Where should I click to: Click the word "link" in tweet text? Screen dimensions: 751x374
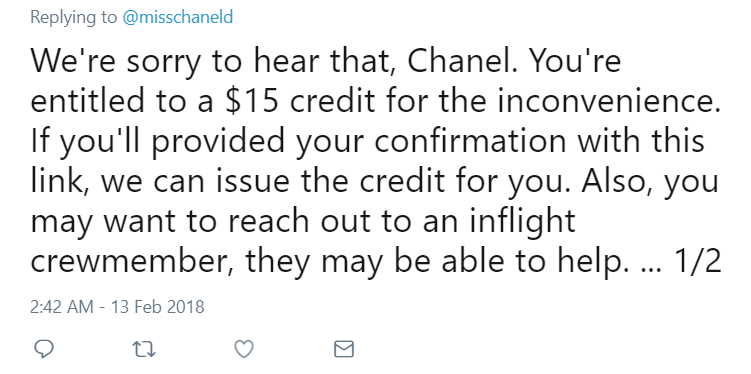[58, 184]
